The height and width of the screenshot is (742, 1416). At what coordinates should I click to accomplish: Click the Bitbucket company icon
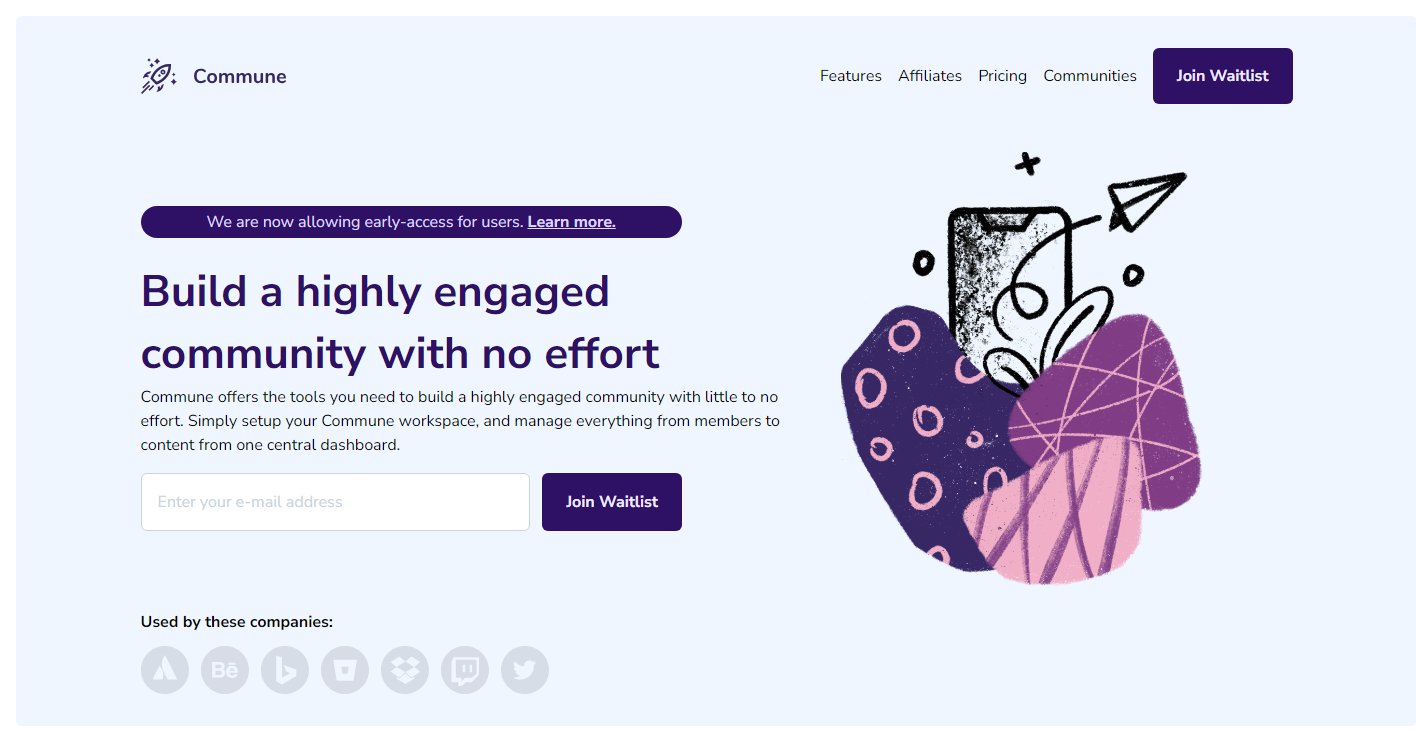point(345,670)
